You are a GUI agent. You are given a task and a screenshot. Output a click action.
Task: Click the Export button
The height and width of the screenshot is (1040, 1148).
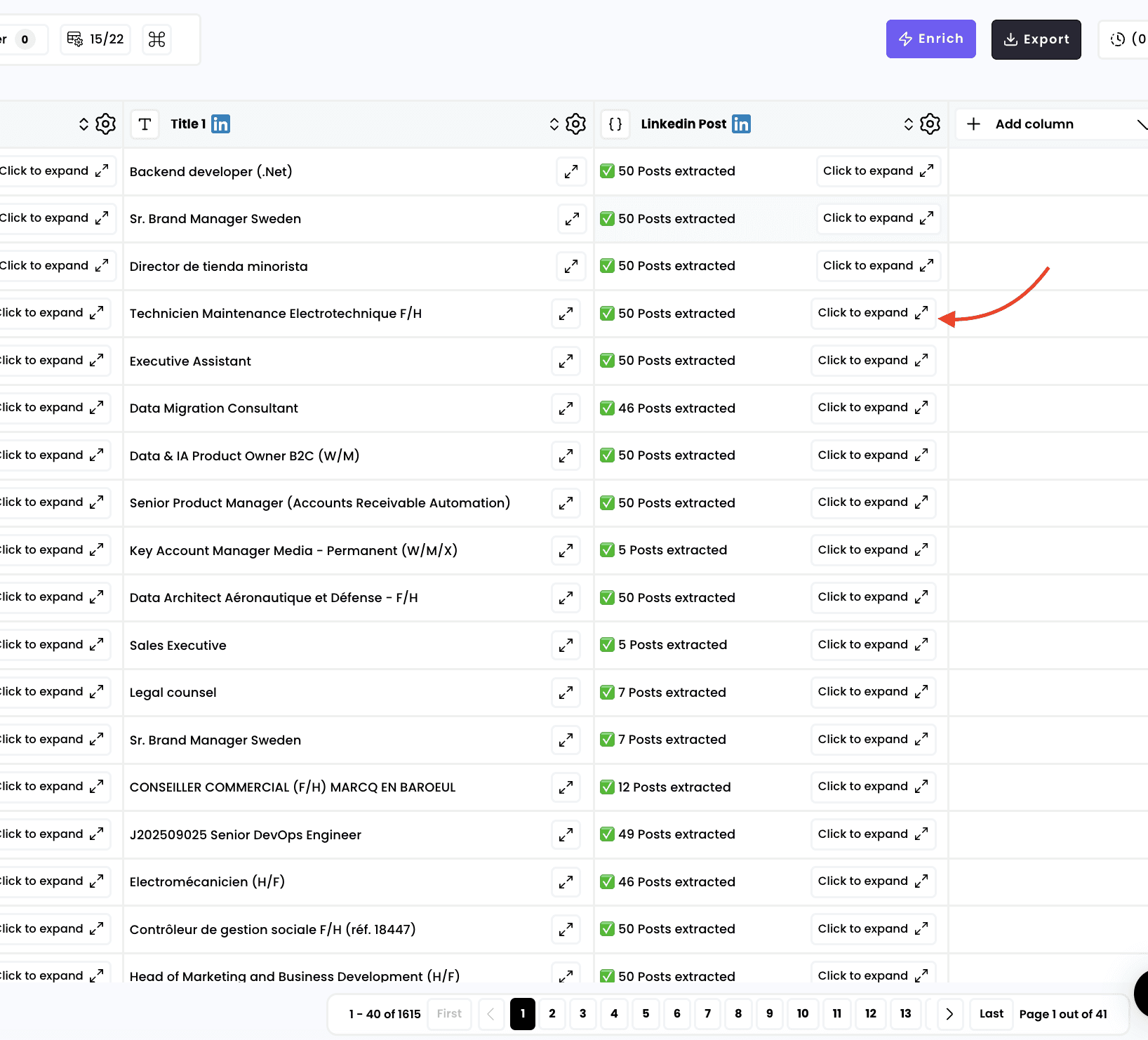pyautogui.click(x=1036, y=39)
